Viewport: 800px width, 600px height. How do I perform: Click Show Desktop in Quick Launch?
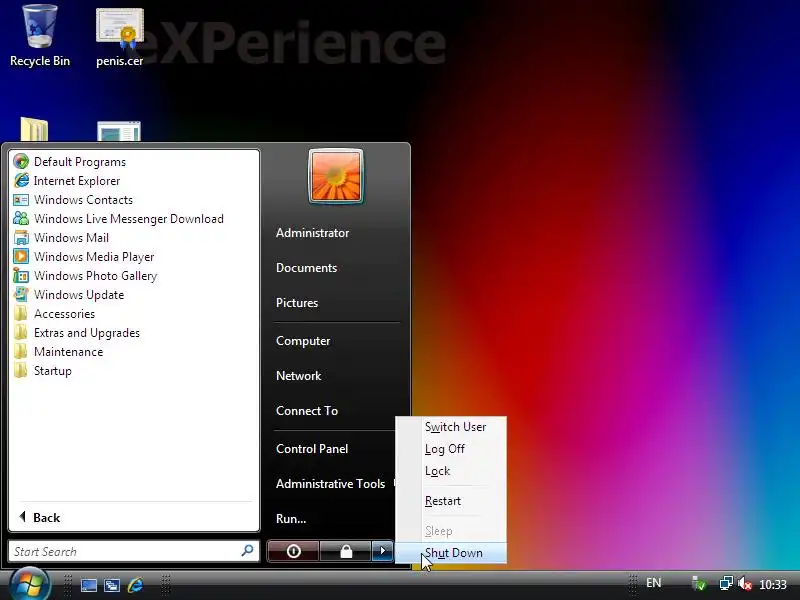pyautogui.click(x=89, y=585)
